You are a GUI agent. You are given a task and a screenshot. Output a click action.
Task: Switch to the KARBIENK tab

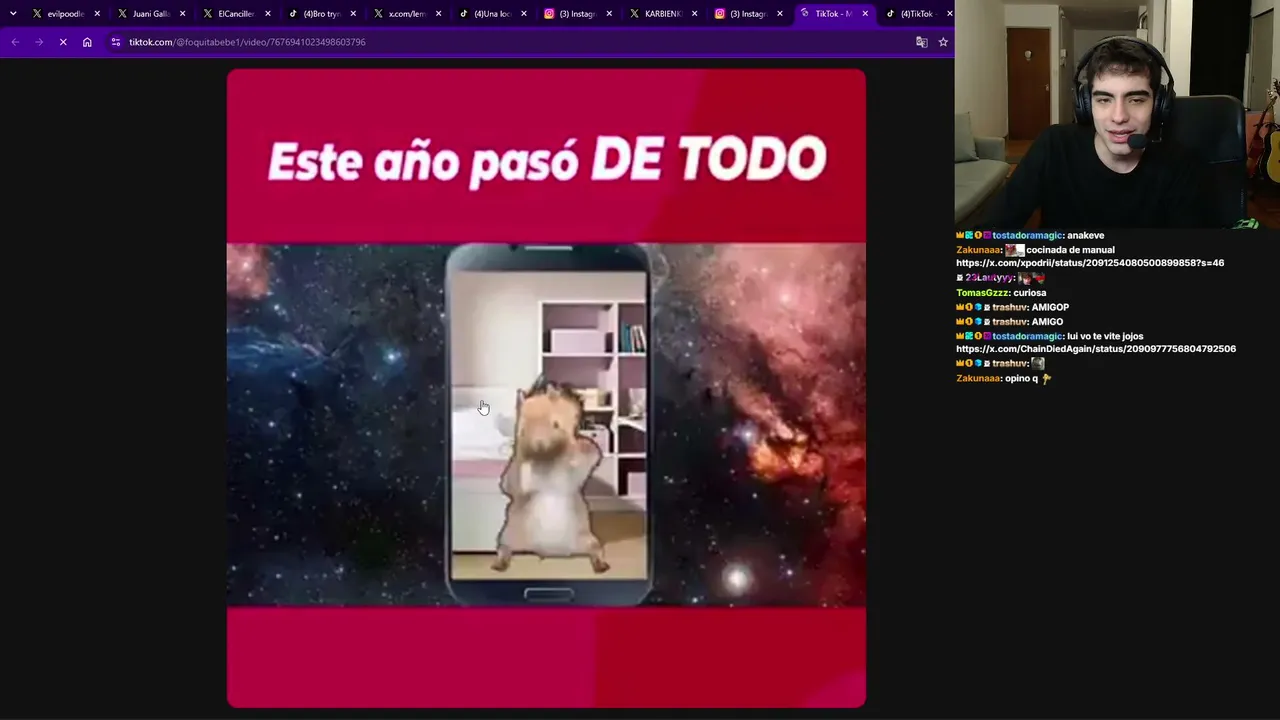(x=663, y=14)
